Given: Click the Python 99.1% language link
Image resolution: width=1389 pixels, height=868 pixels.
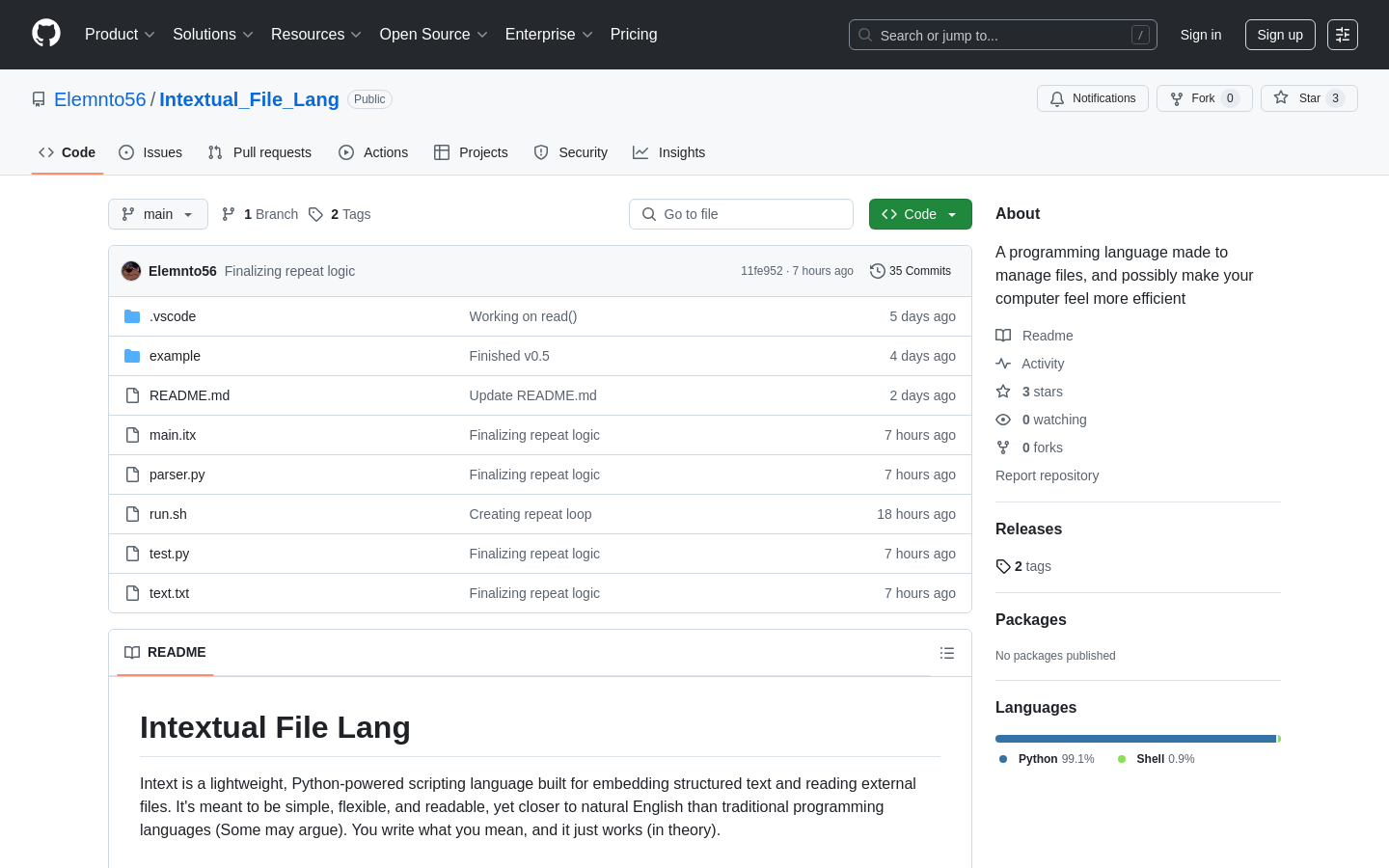Looking at the screenshot, I should [x=1048, y=759].
